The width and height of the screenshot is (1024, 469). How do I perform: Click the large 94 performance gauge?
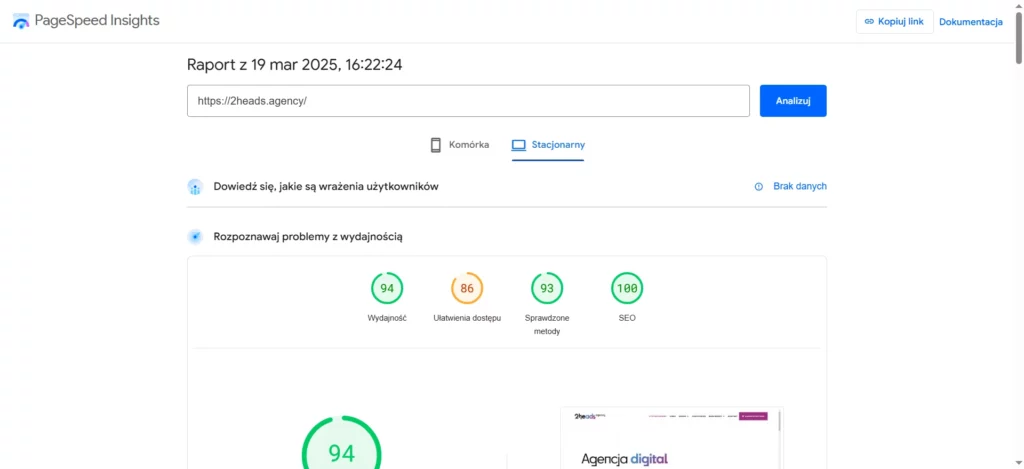click(x=342, y=444)
